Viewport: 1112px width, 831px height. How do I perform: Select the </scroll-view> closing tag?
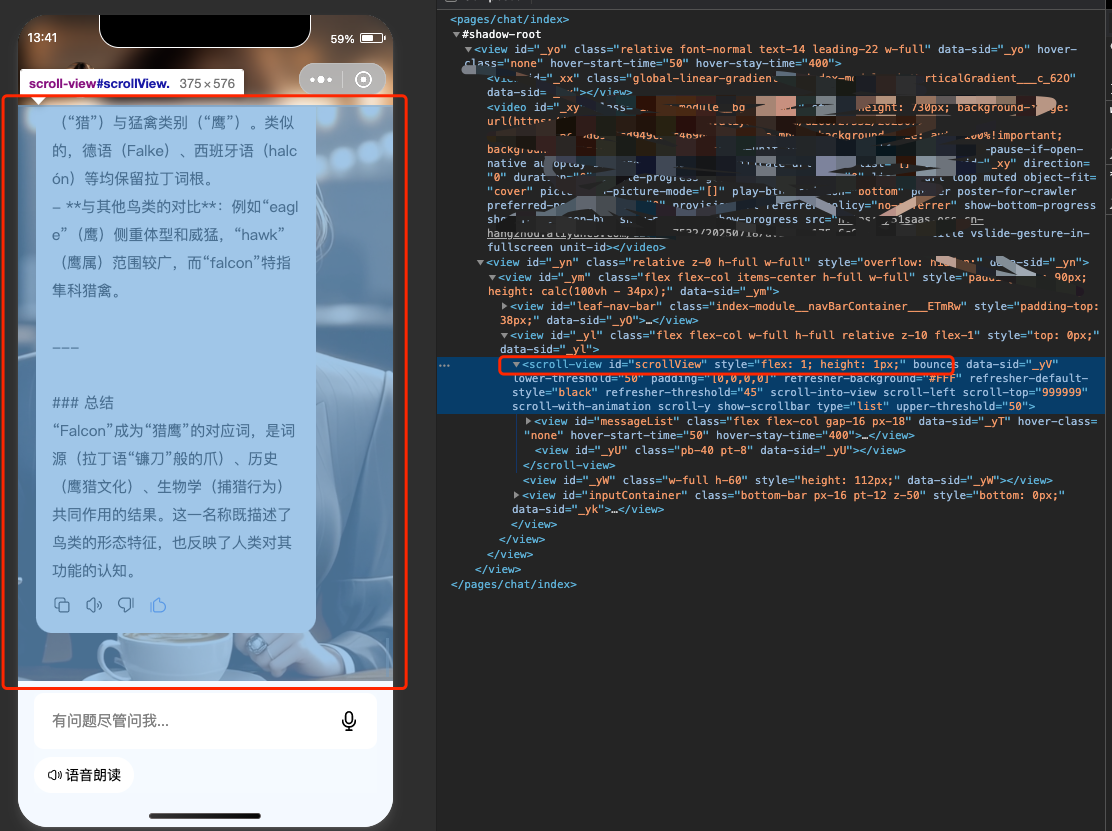pyautogui.click(x=569, y=465)
